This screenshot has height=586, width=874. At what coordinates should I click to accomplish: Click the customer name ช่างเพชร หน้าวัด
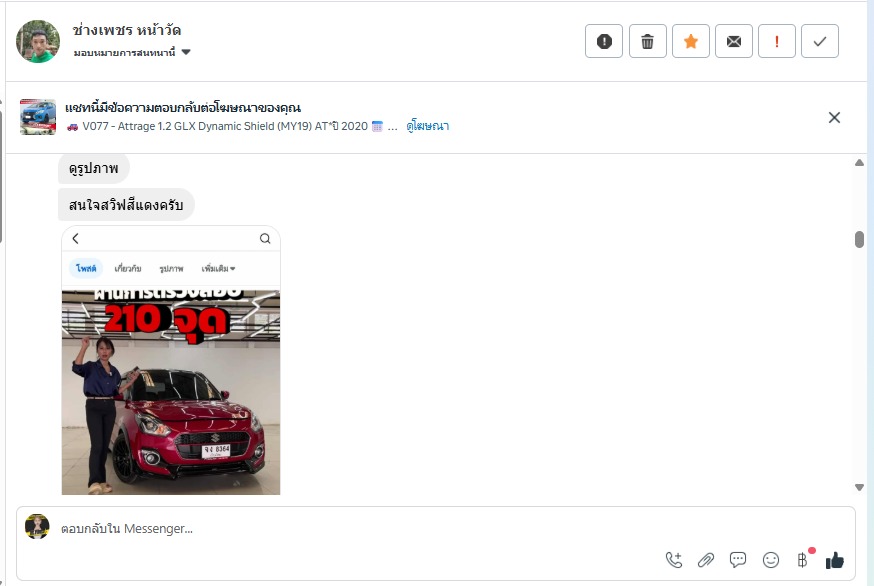pyautogui.click(x=127, y=30)
